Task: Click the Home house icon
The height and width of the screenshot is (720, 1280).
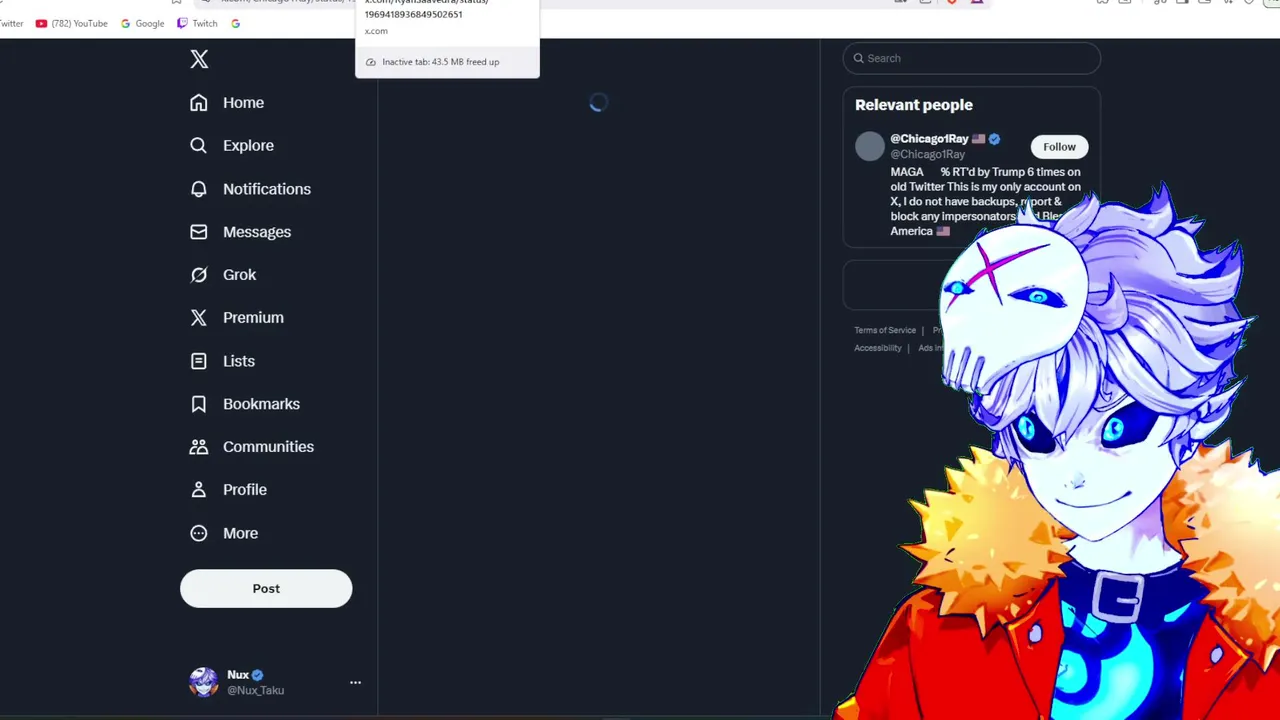Action: (x=199, y=102)
